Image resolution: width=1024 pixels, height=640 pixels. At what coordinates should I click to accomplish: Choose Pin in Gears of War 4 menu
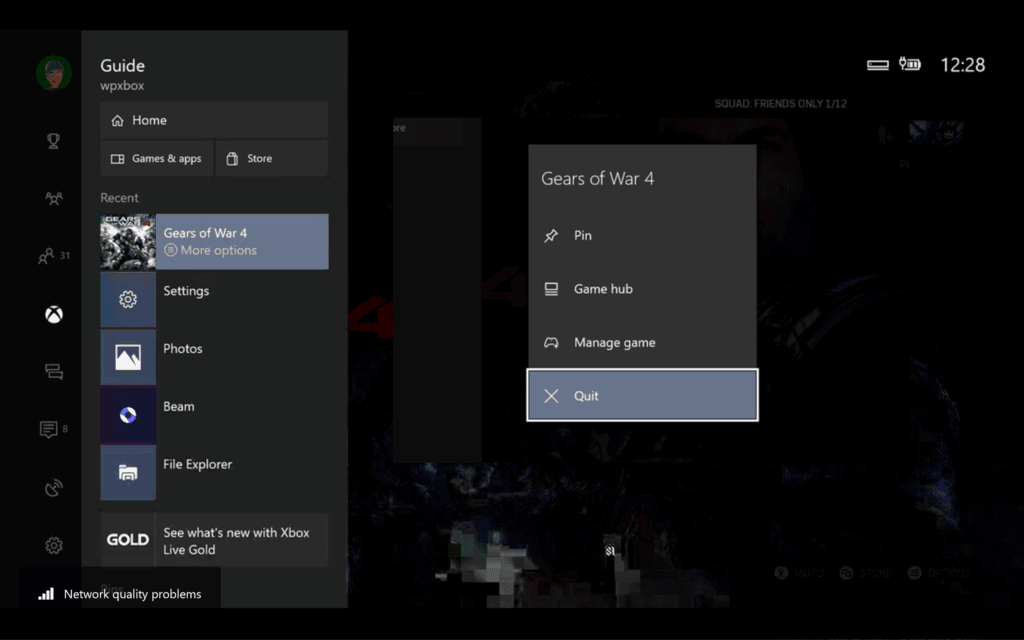click(x=643, y=235)
